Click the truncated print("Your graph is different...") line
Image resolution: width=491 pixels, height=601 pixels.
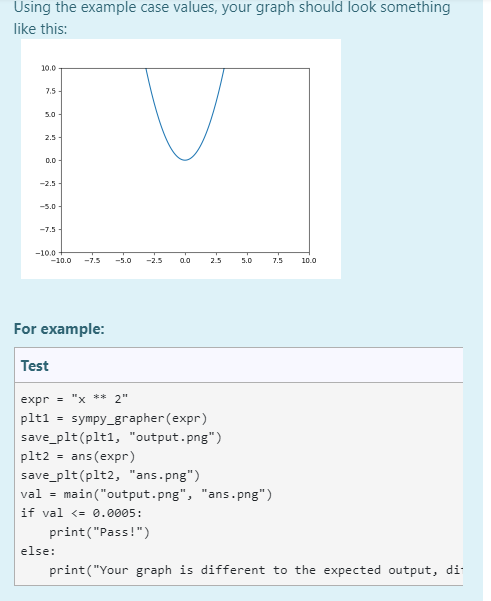click(256, 570)
